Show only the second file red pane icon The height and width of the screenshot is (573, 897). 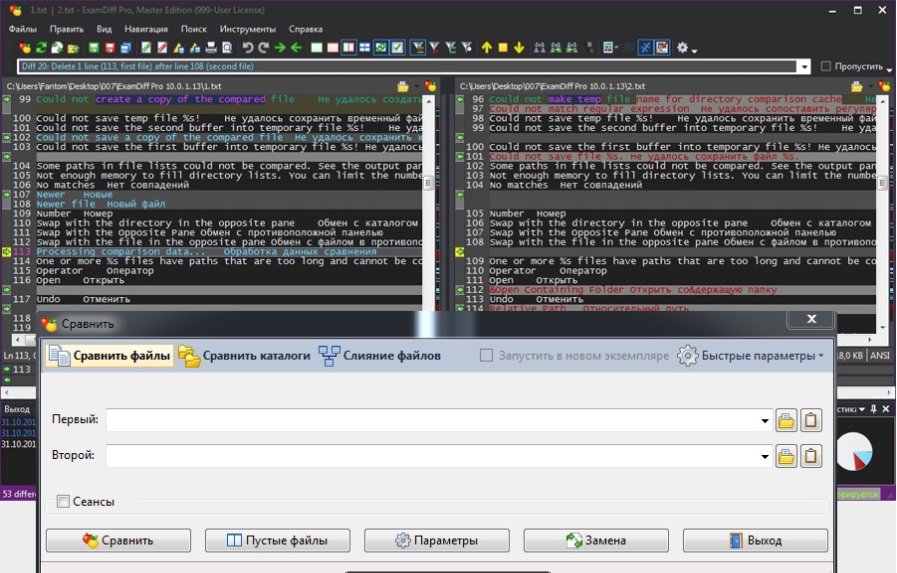click(x=332, y=47)
